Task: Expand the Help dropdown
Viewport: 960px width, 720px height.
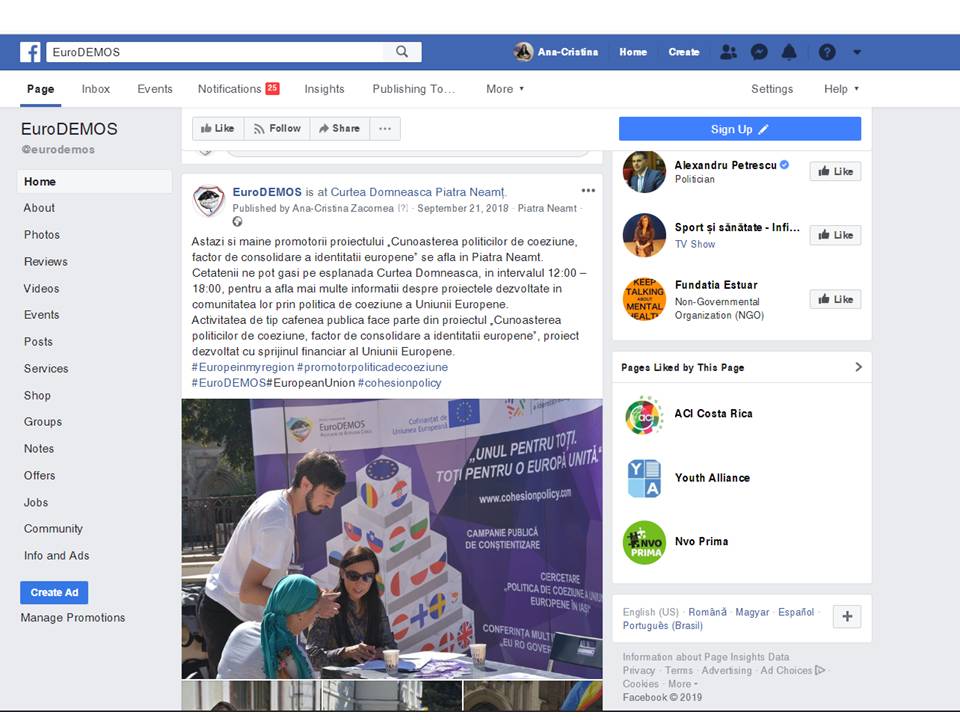Action: 841,89
